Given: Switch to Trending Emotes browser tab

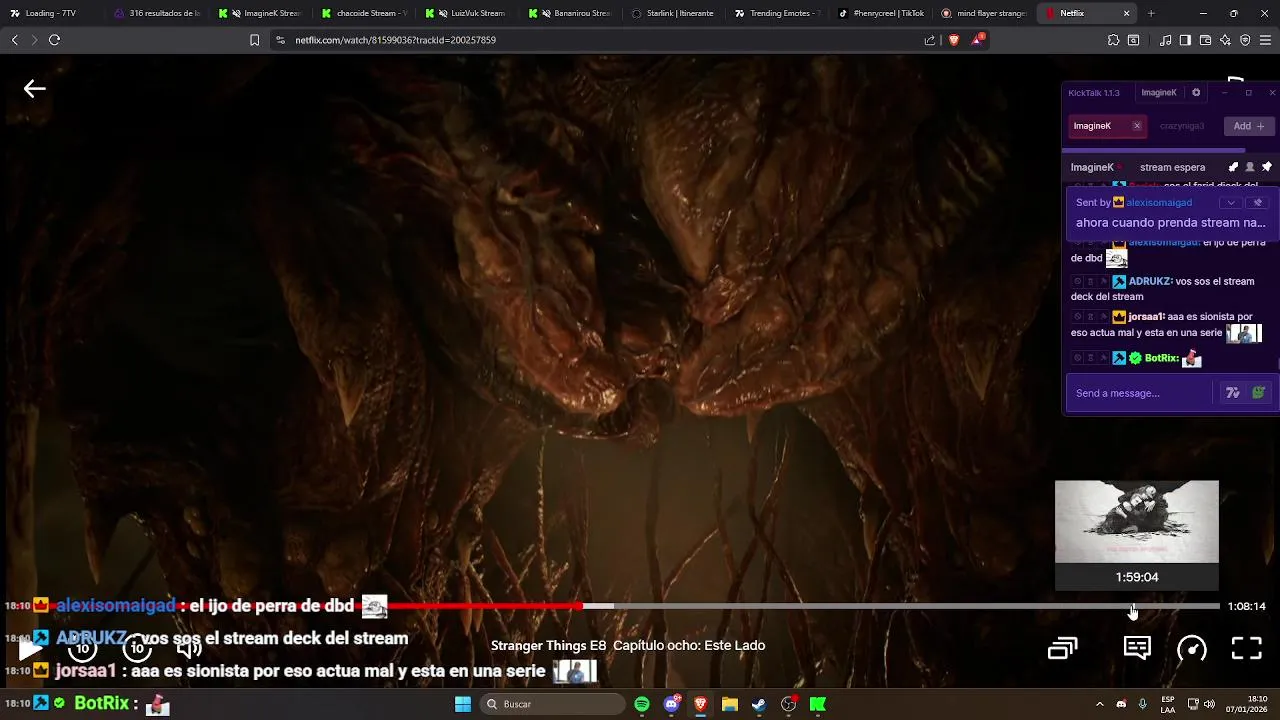Looking at the screenshot, I should click(776, 13).
